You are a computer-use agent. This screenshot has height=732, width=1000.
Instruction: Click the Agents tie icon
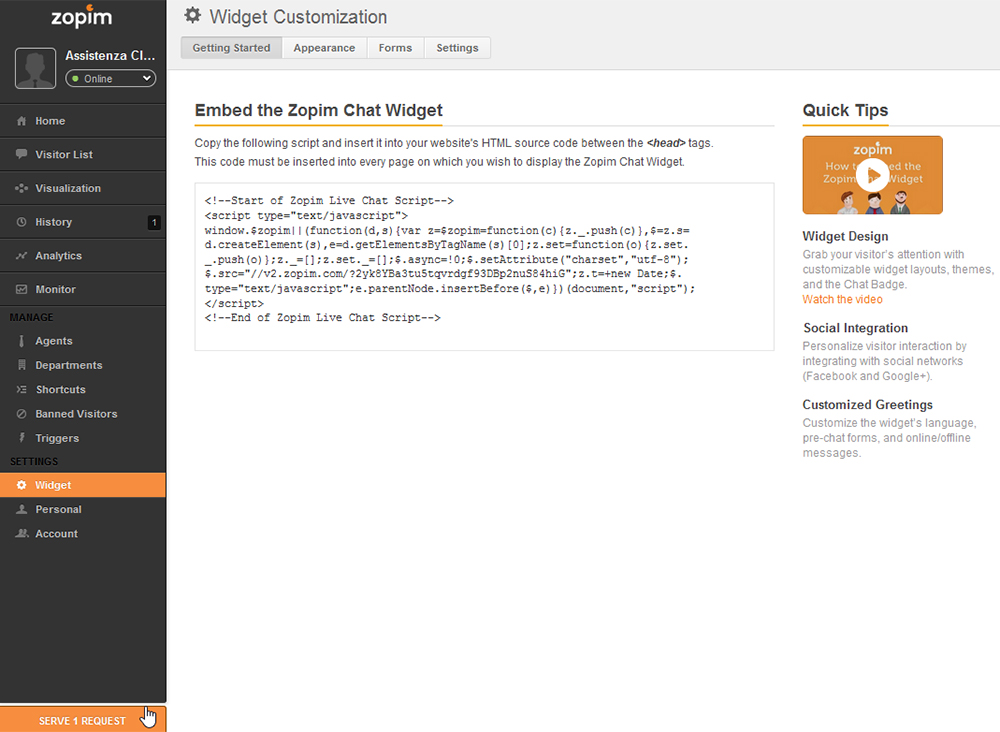pyautogui.click(x=22, y=341)
